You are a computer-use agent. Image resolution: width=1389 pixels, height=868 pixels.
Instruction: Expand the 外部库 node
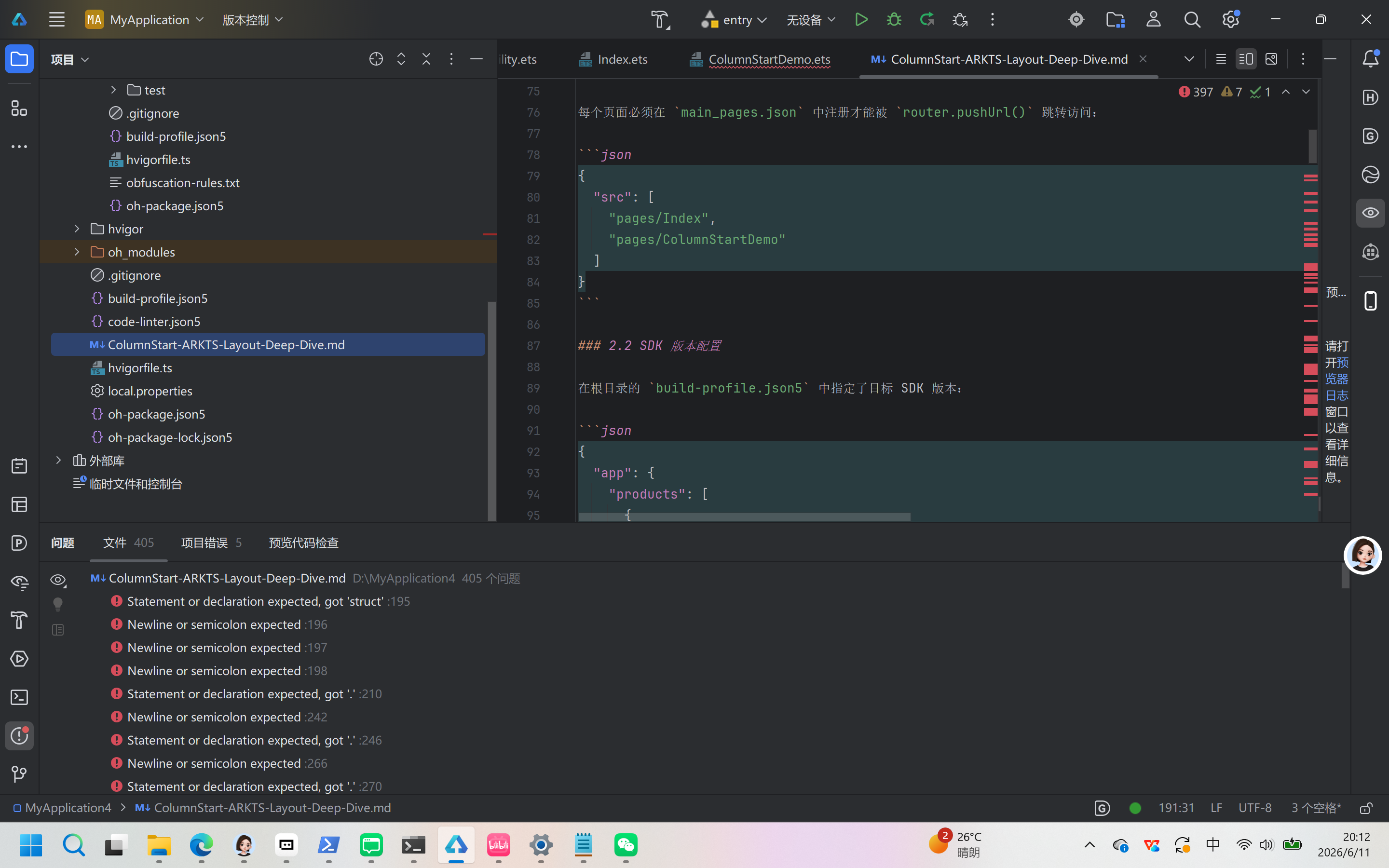(x=58, y=461)
